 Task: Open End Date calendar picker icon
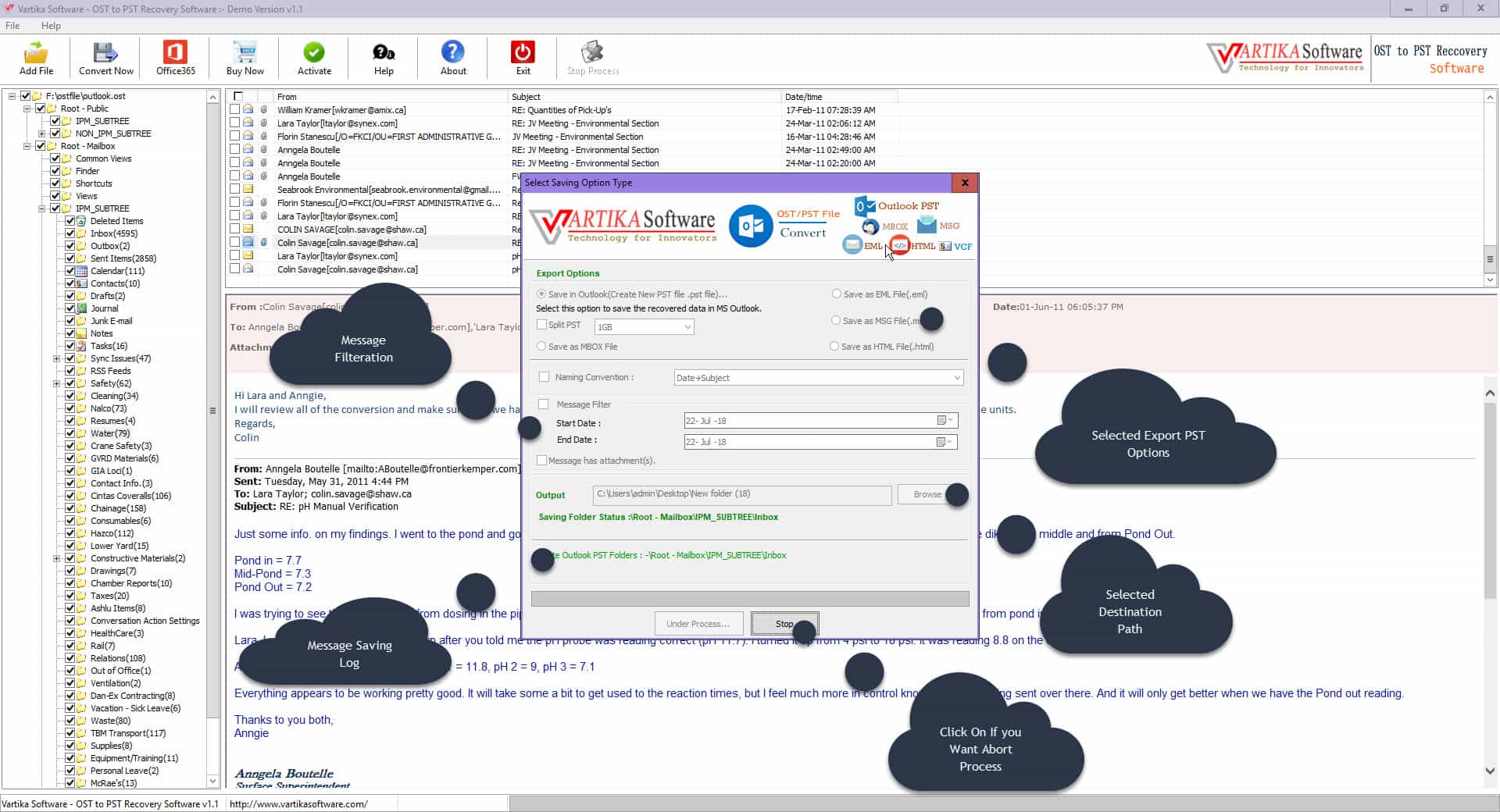click(945, 442)
